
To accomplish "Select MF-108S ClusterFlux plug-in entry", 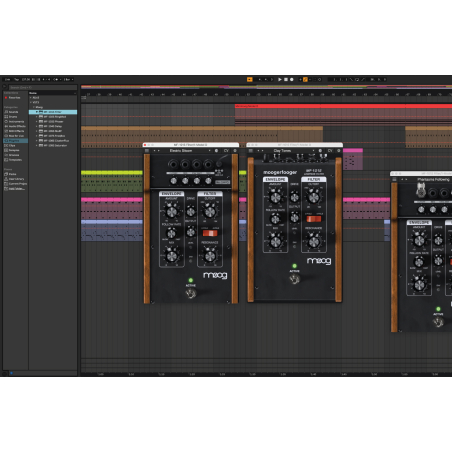I will point(53,141).
